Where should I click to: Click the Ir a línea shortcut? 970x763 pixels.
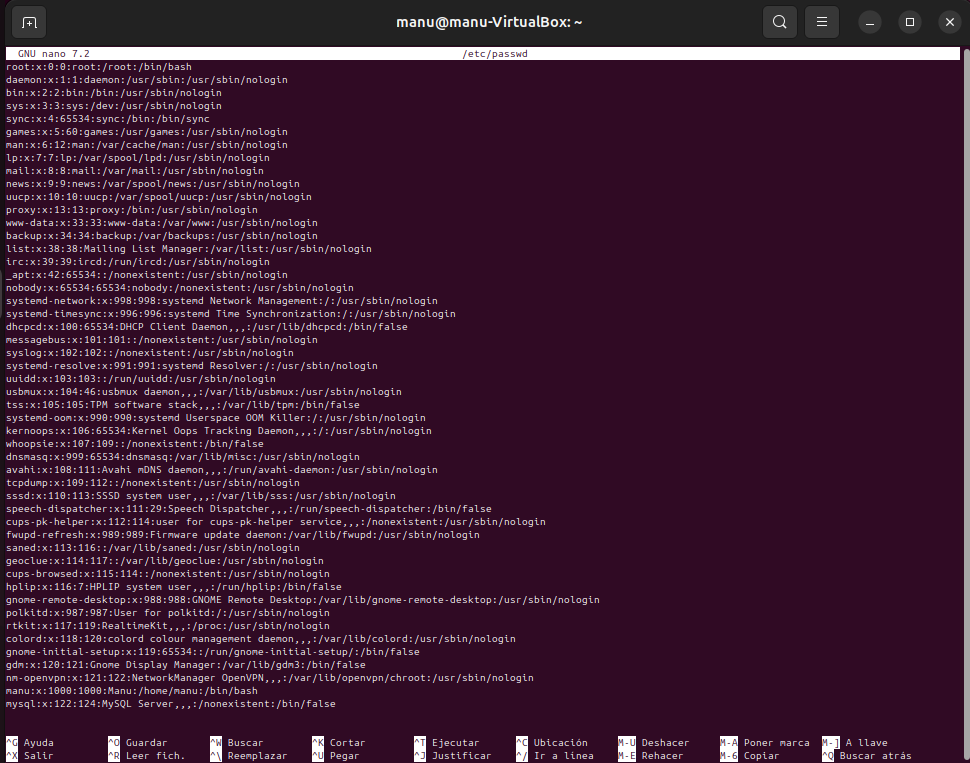pos(563,756)
